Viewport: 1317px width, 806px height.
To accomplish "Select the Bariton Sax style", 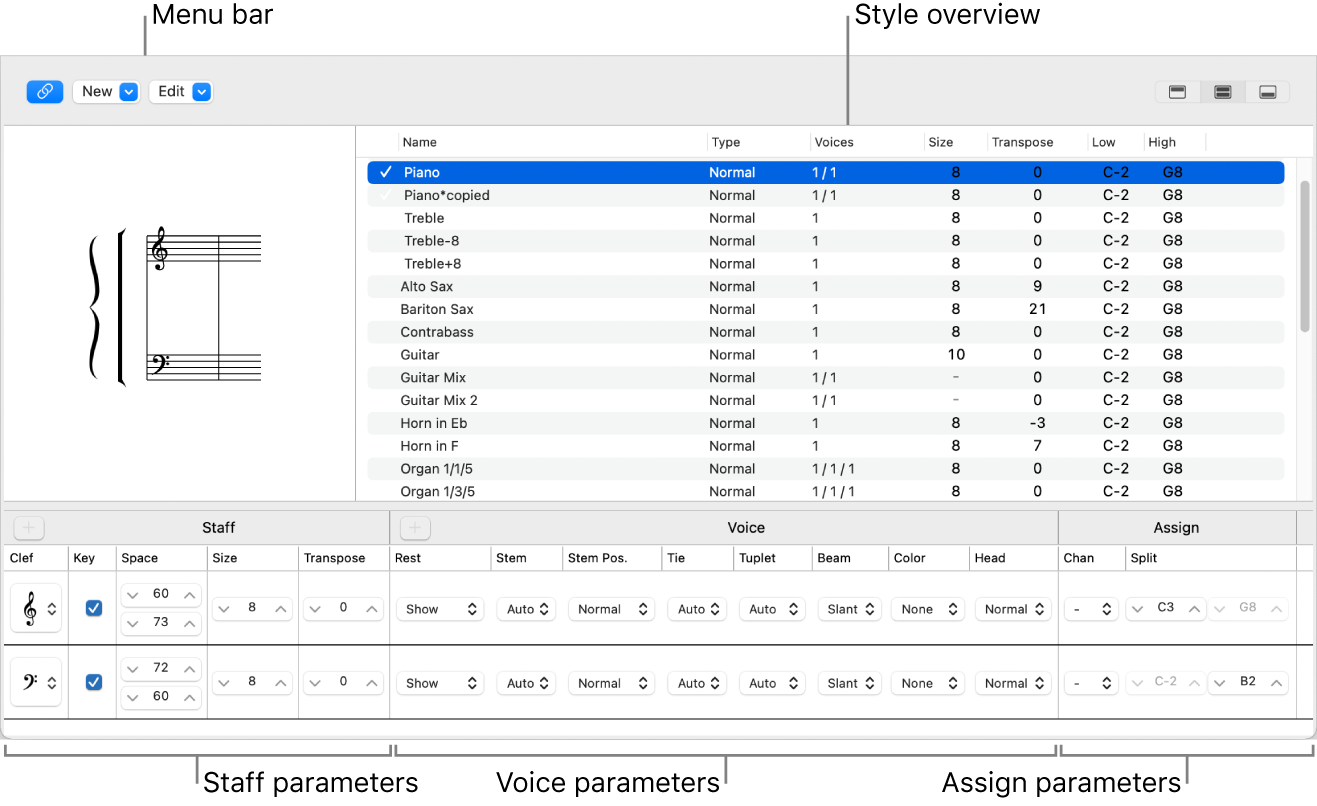I will tap(826, 309).
